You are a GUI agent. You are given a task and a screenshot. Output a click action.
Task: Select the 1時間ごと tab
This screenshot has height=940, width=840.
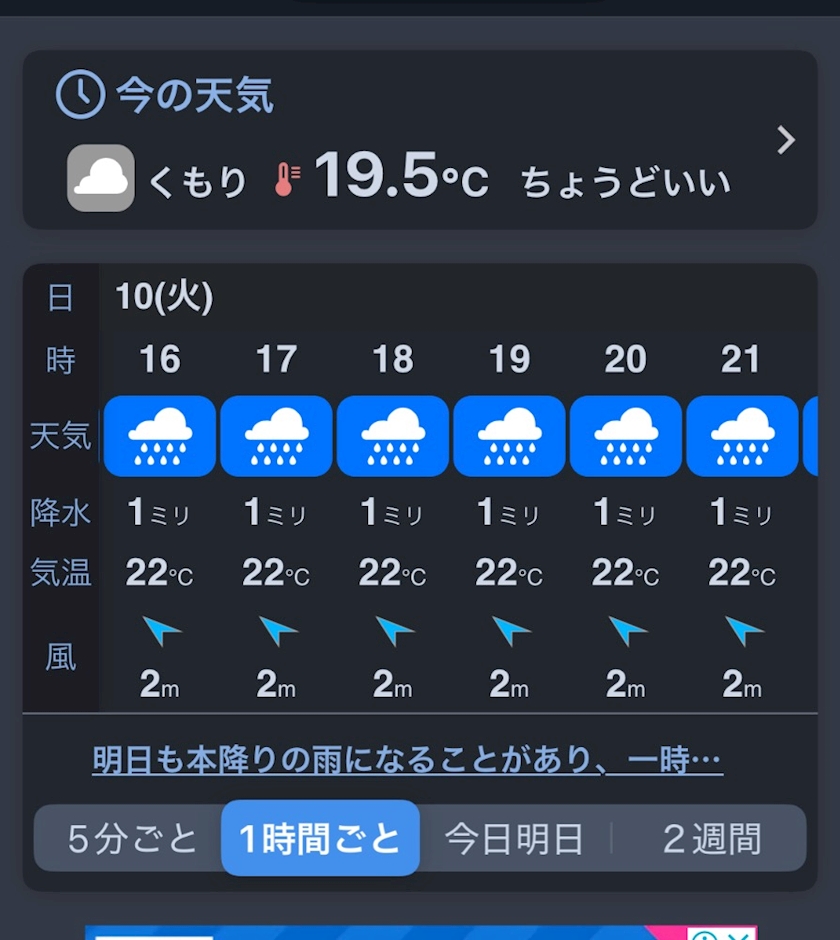point(320,839)
